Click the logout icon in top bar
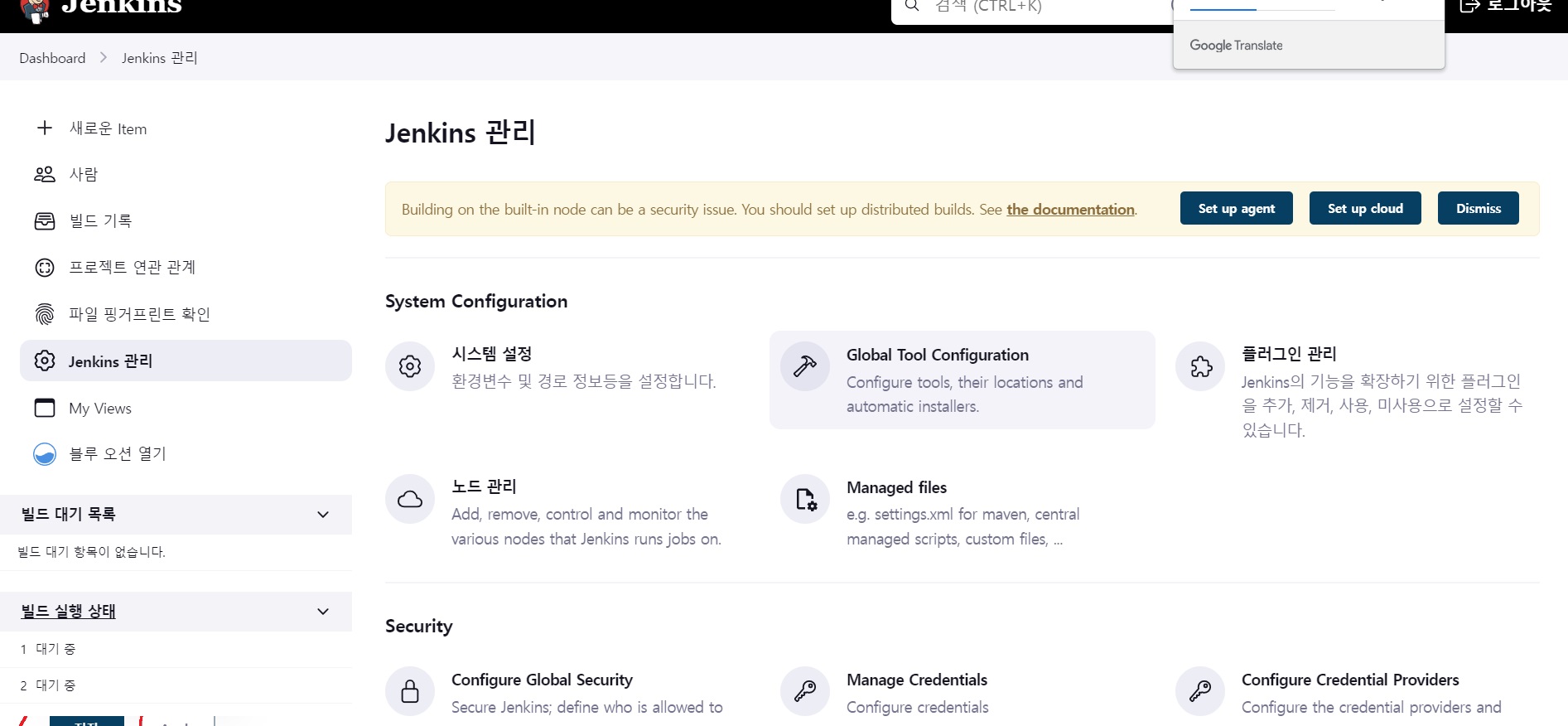 pos(1470,6)
